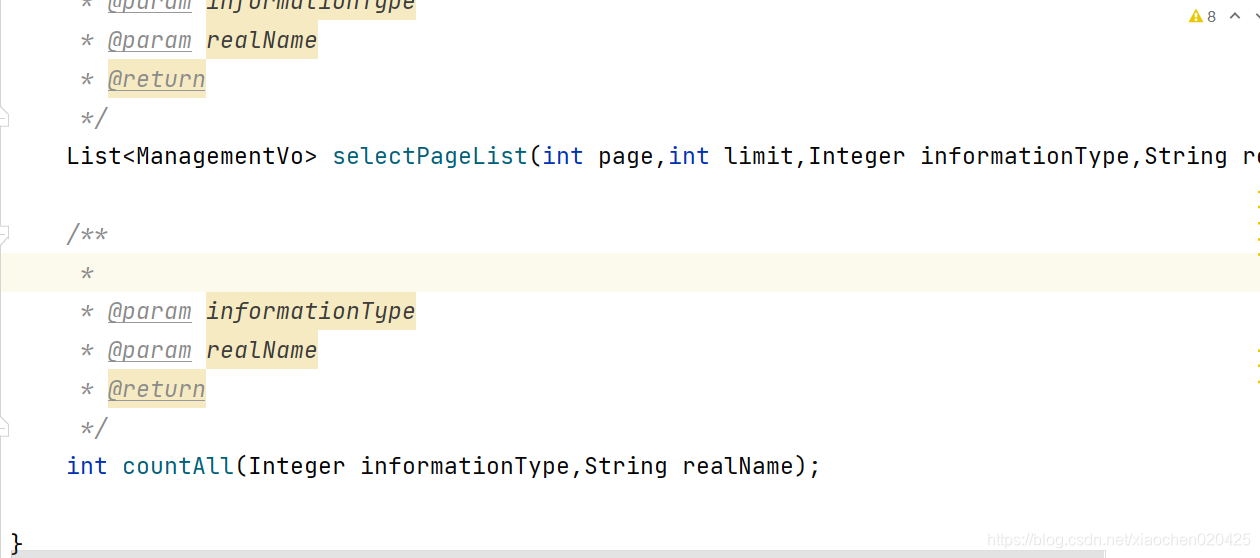Viewport: 1260px width, 558px height.
Task: Click the 'page' parameter in selectPageList
Action: 626,156
